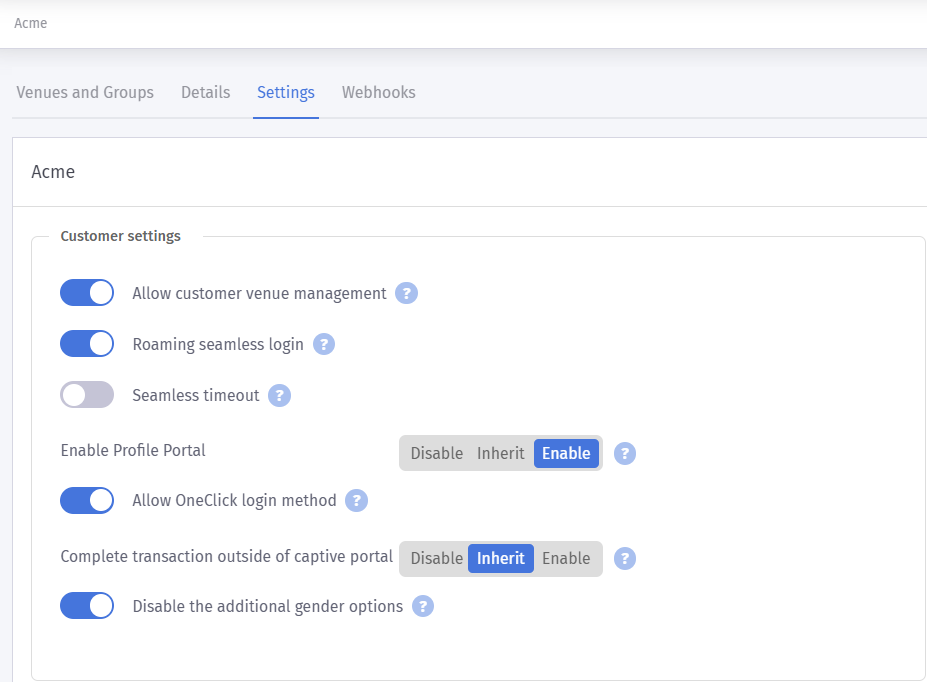Screen dimensions: 927x682
Task: Set Complete transaction outside portal to Enable
Action: [x=566, y=558]
